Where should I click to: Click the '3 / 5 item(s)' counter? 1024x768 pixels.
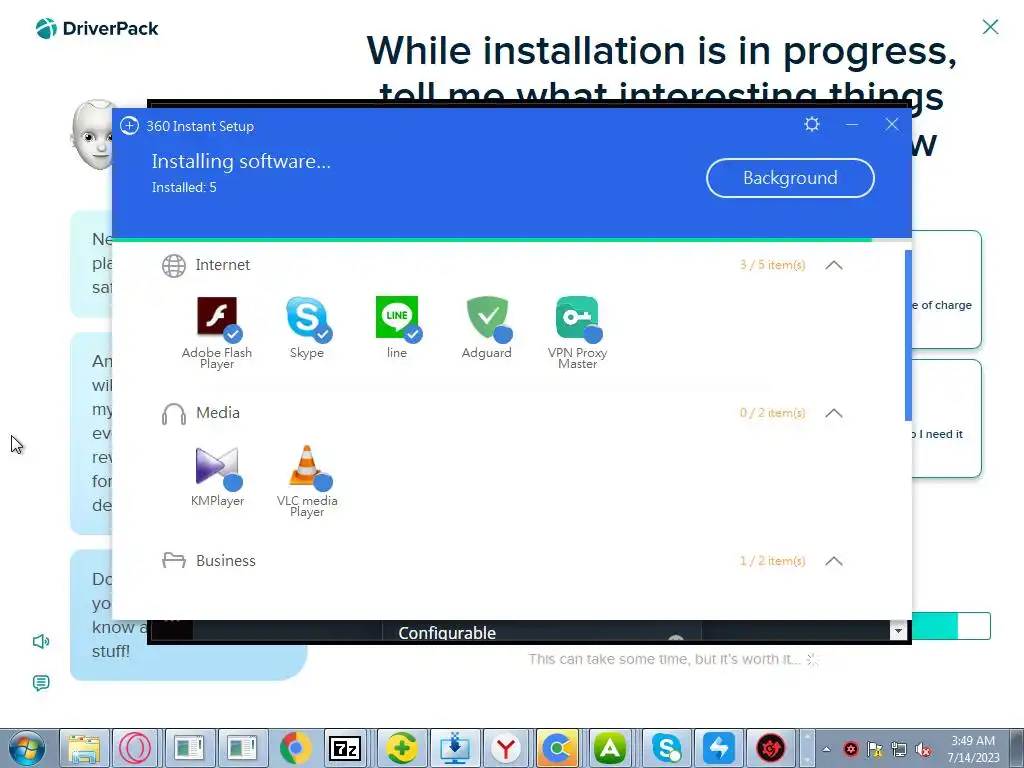click(x=773, y=265)
